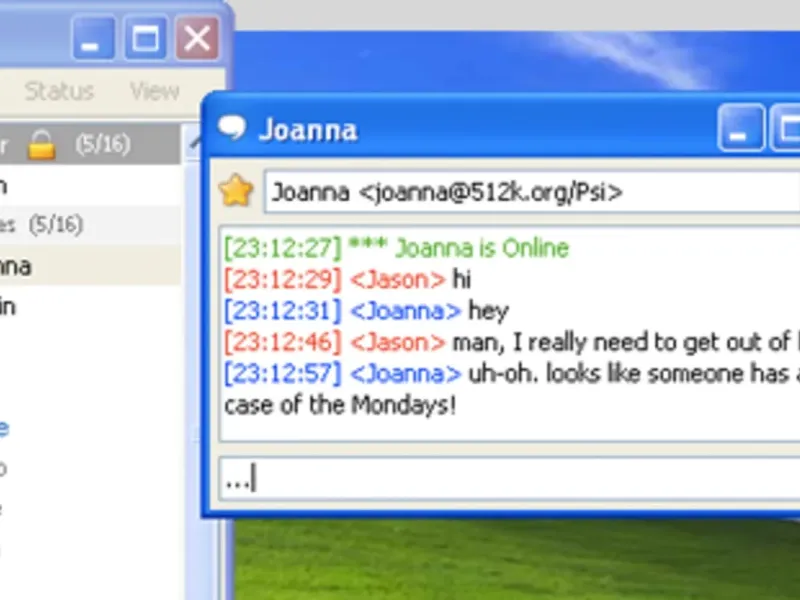The image size is (800, 600).
Task: Open the View menu in the roster window
Action: (x=155, y=91)
